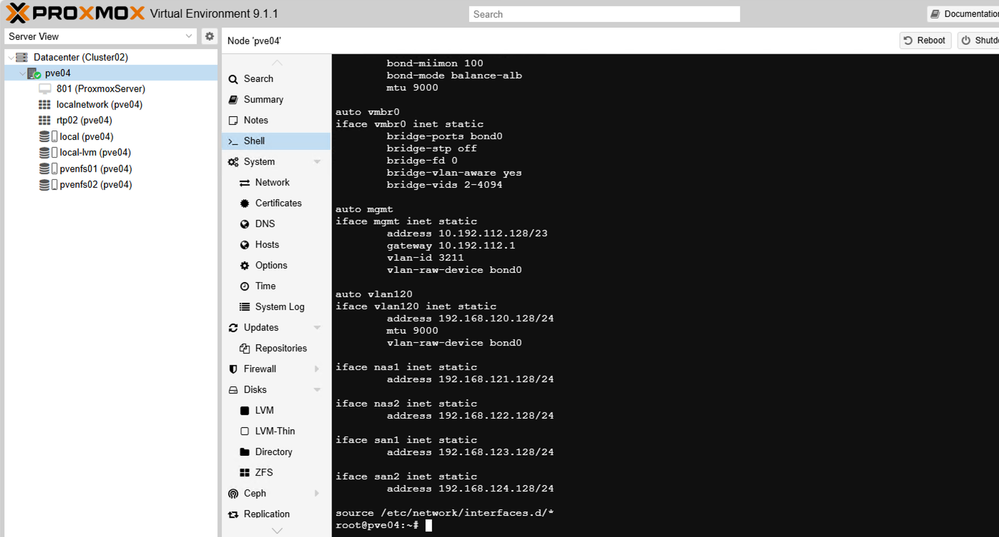Click the Datacenter server icon
This screenshot has height=537, width=999.
[x=22, y=57]
